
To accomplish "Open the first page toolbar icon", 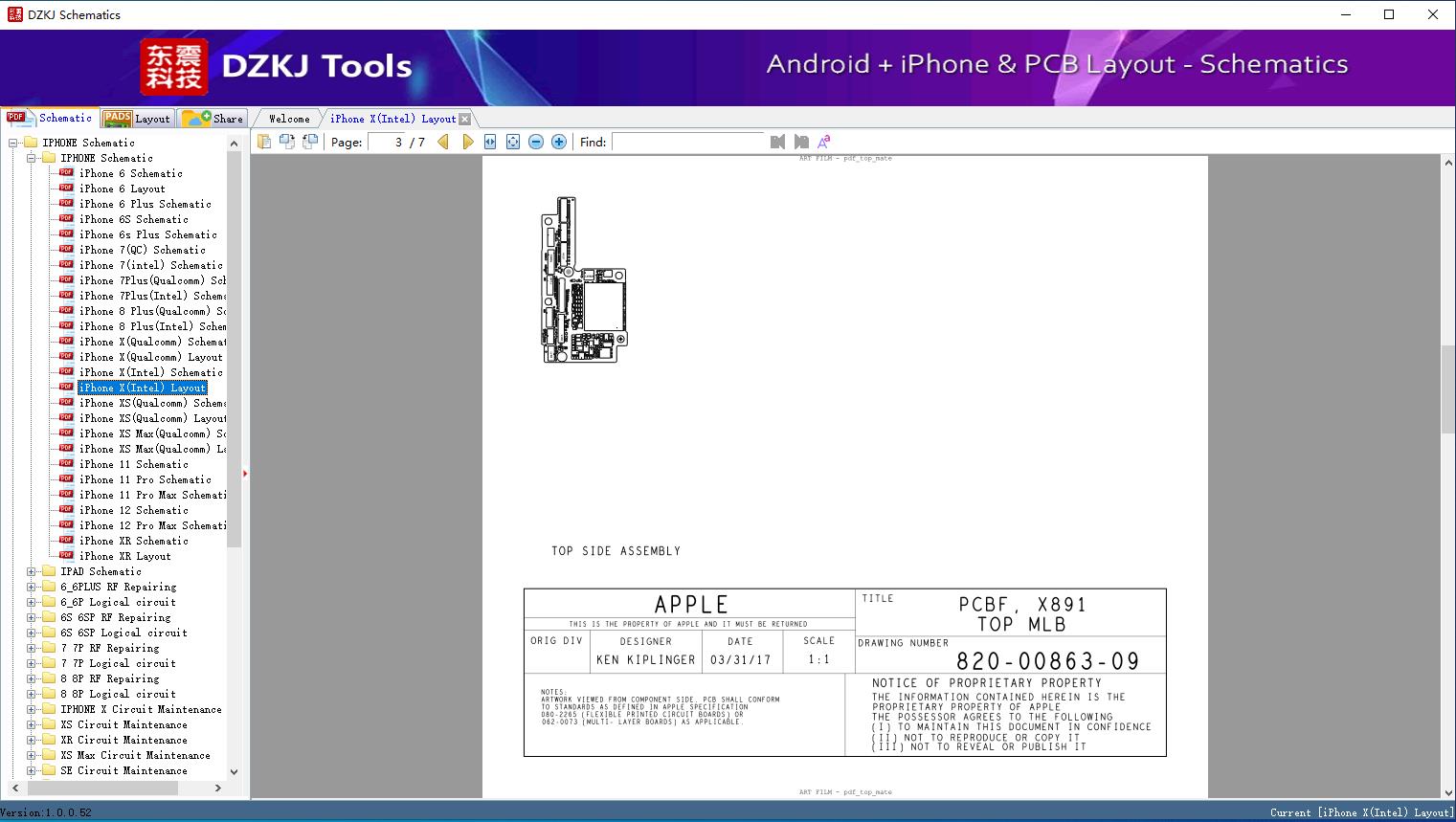I will pos(264,142).
